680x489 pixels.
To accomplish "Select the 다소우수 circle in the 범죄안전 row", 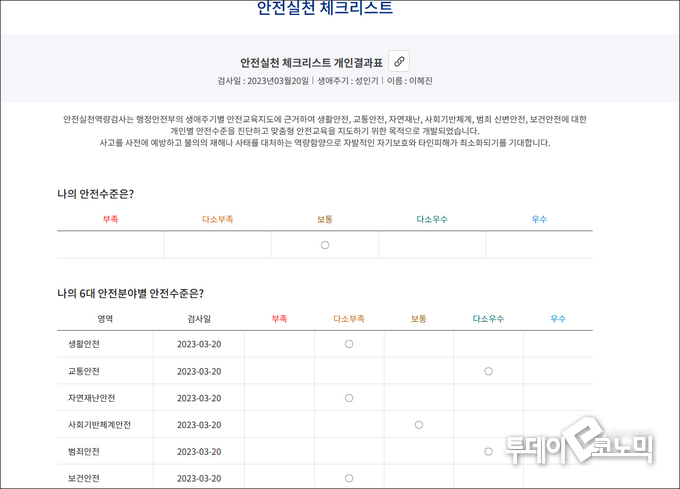I will pos(488,451).
